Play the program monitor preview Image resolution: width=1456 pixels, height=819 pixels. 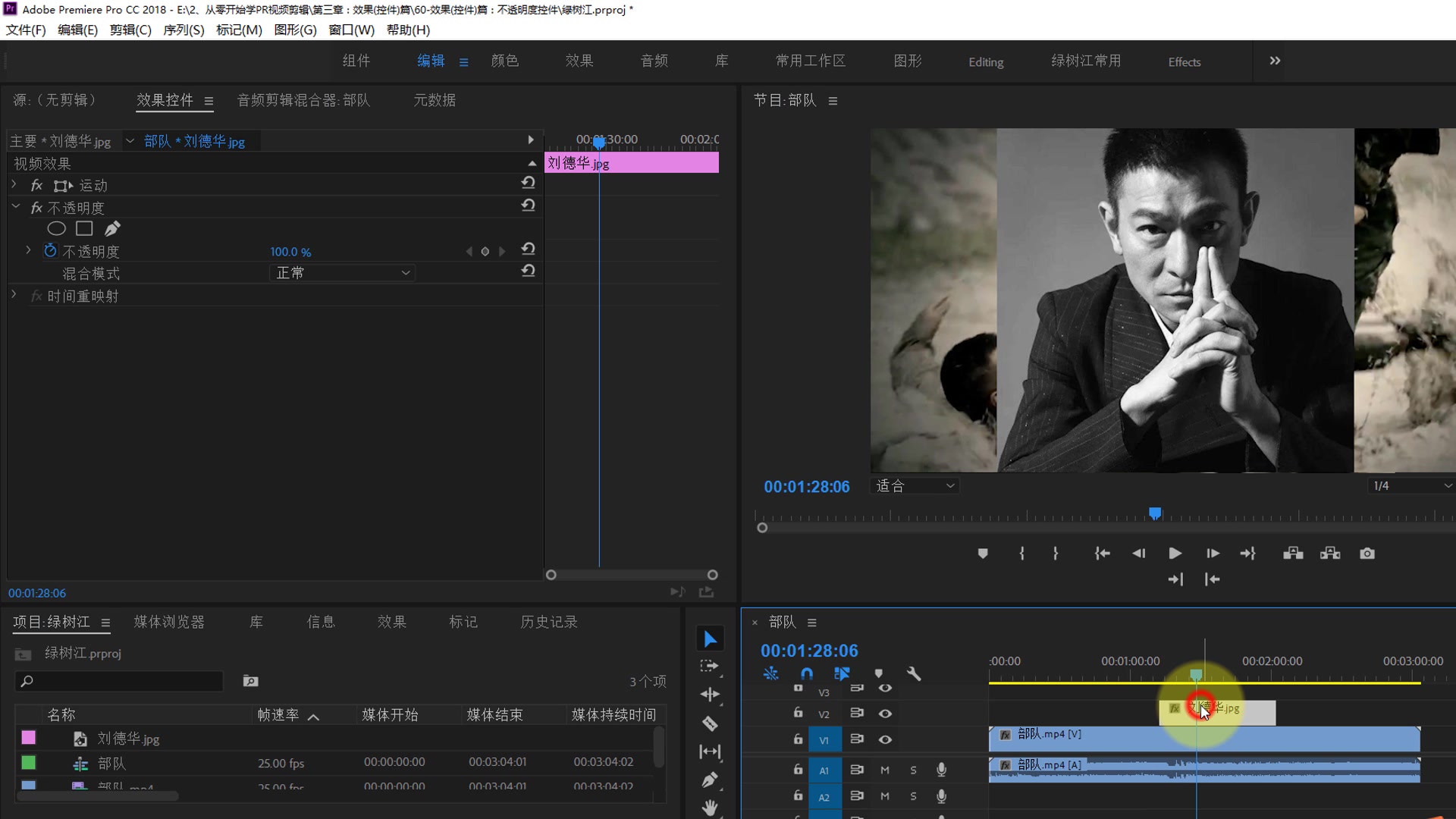click(x=1175, y=554)
